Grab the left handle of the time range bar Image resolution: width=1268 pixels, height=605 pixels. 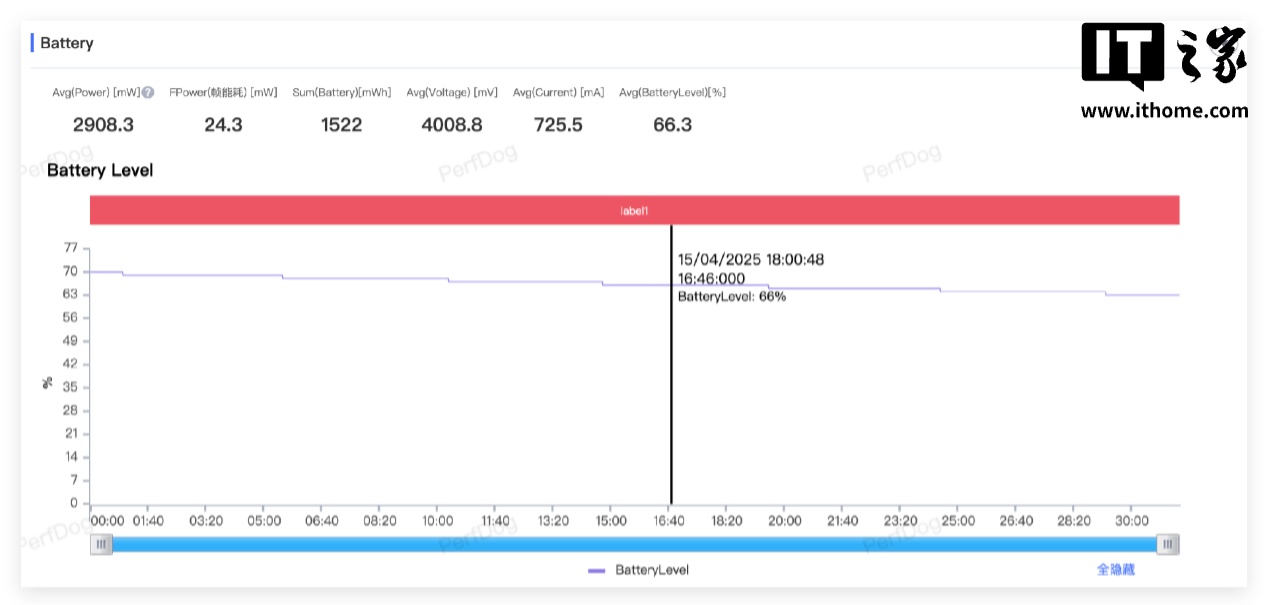[x=101, y=544]
